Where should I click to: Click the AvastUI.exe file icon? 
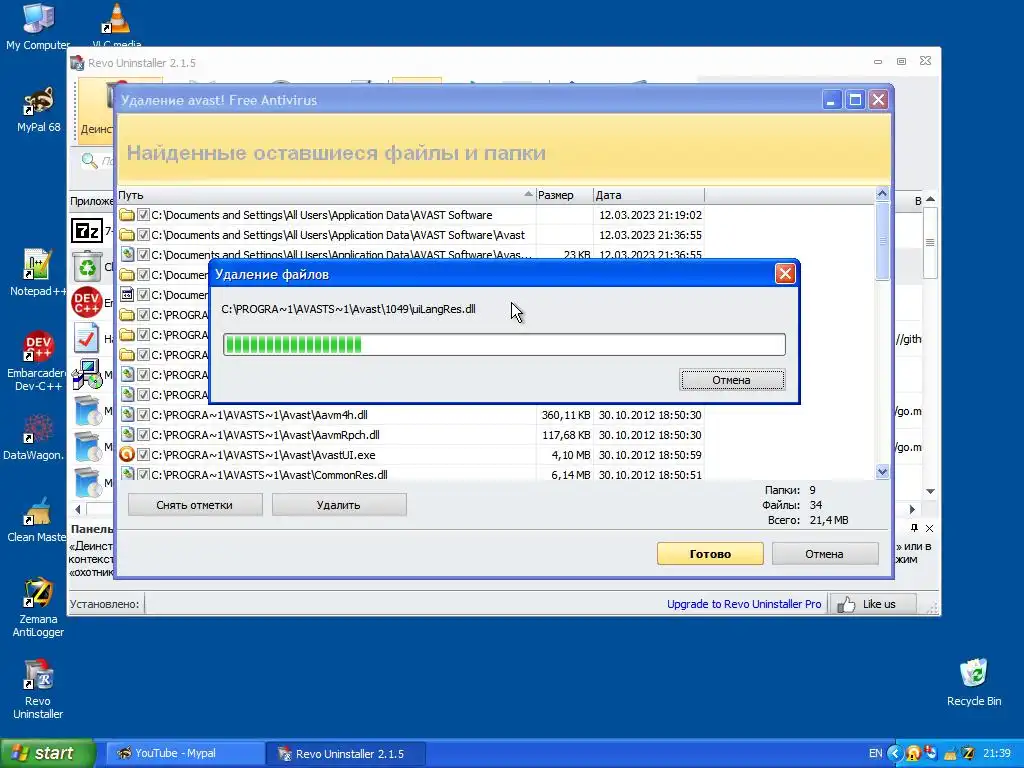(127, 455)
